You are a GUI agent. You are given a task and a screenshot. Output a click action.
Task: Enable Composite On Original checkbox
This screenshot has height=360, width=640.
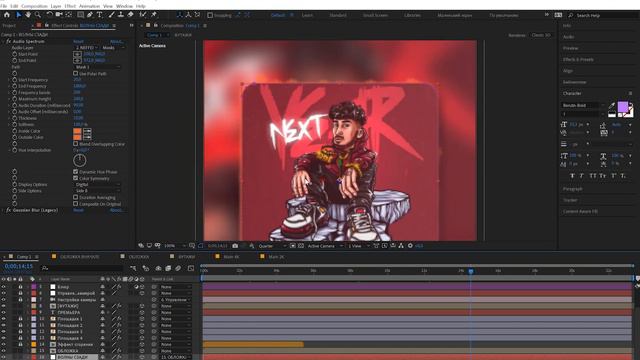(76, 204)
